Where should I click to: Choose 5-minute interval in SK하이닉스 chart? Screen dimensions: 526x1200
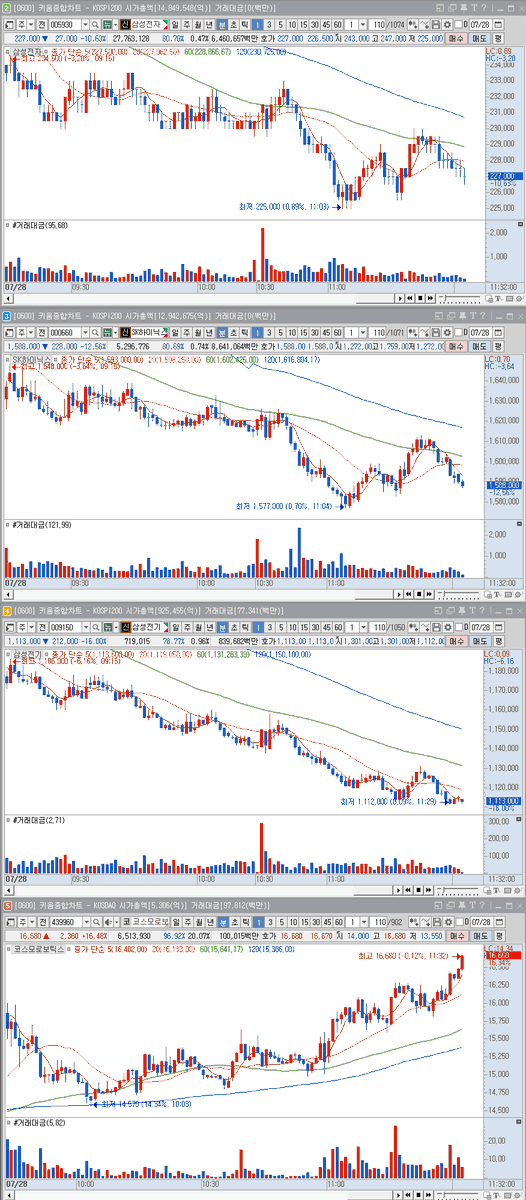[281, 332]
